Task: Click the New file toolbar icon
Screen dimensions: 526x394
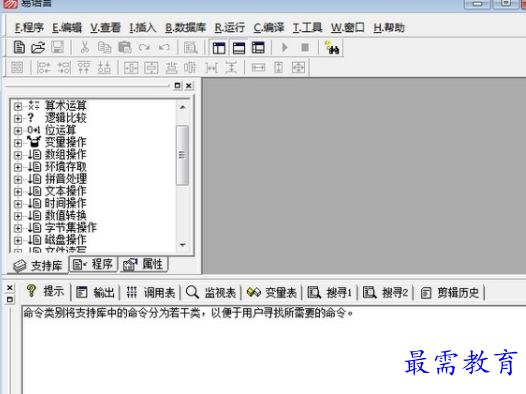Action: (x=19, y=47)
